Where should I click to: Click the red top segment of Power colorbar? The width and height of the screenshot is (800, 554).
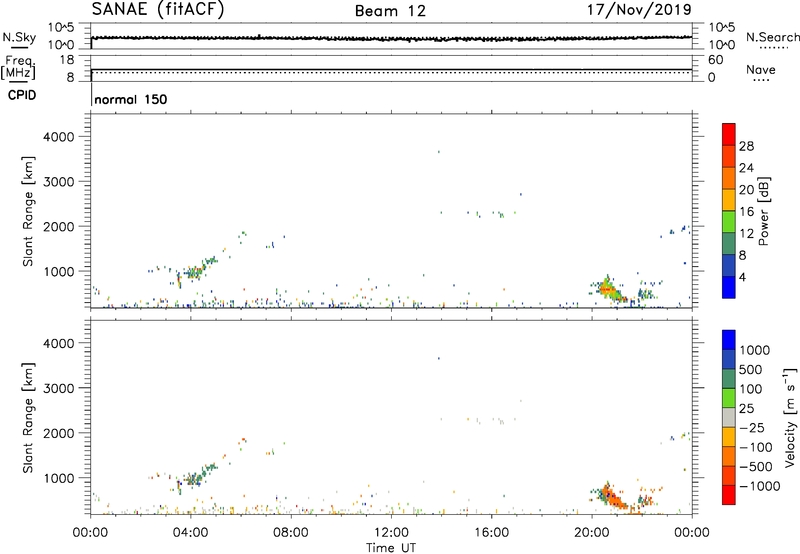[729, 134]
